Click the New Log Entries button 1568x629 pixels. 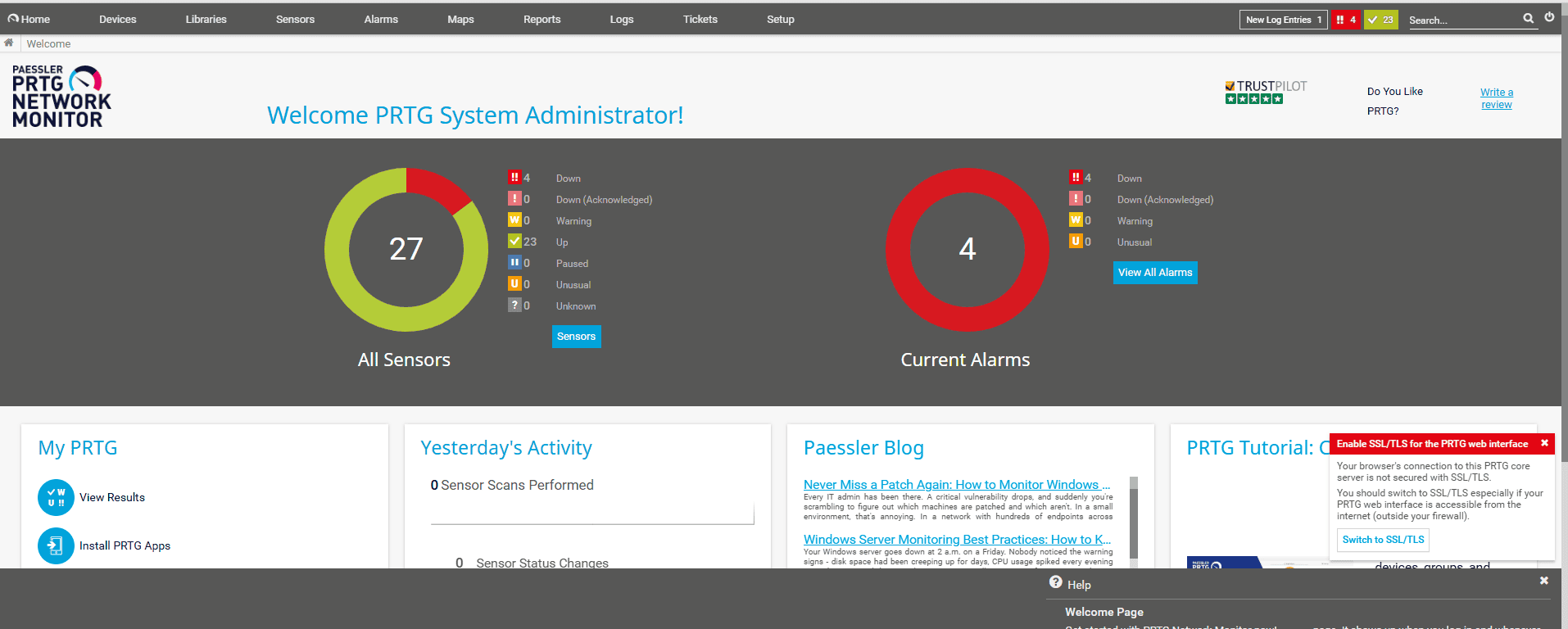point(1283,20)
